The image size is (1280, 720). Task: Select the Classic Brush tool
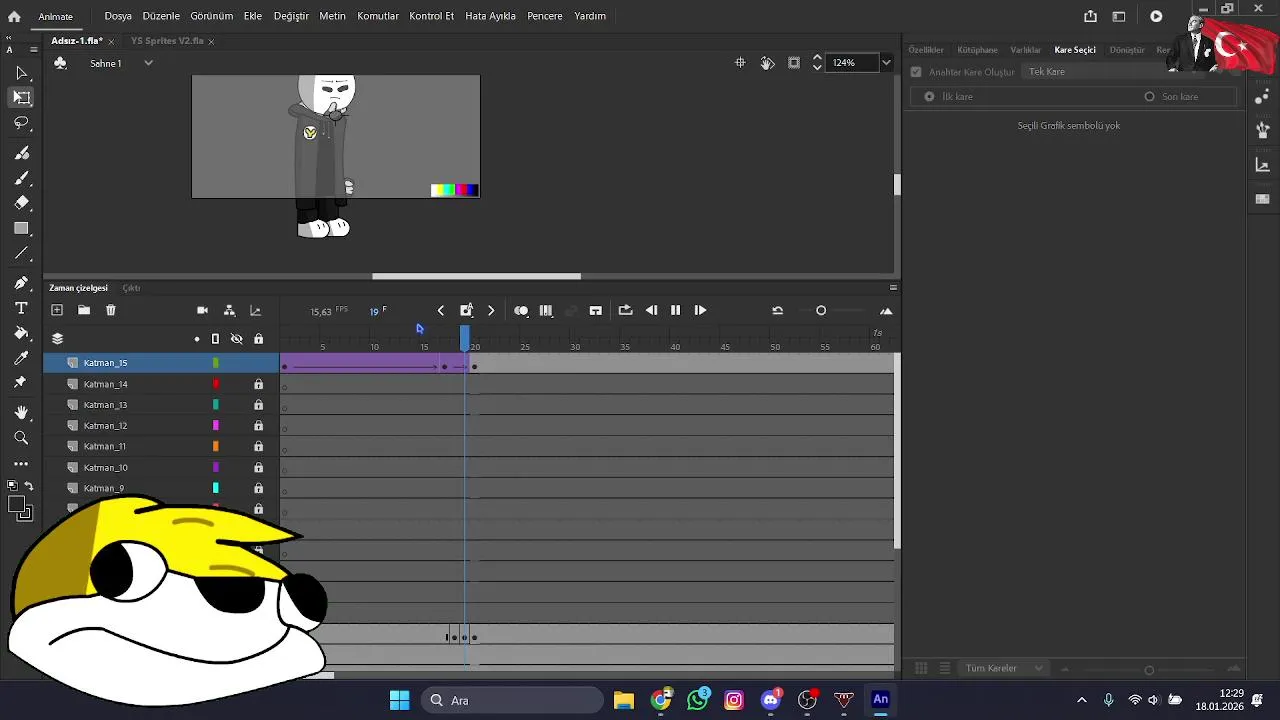coord(22,178)
